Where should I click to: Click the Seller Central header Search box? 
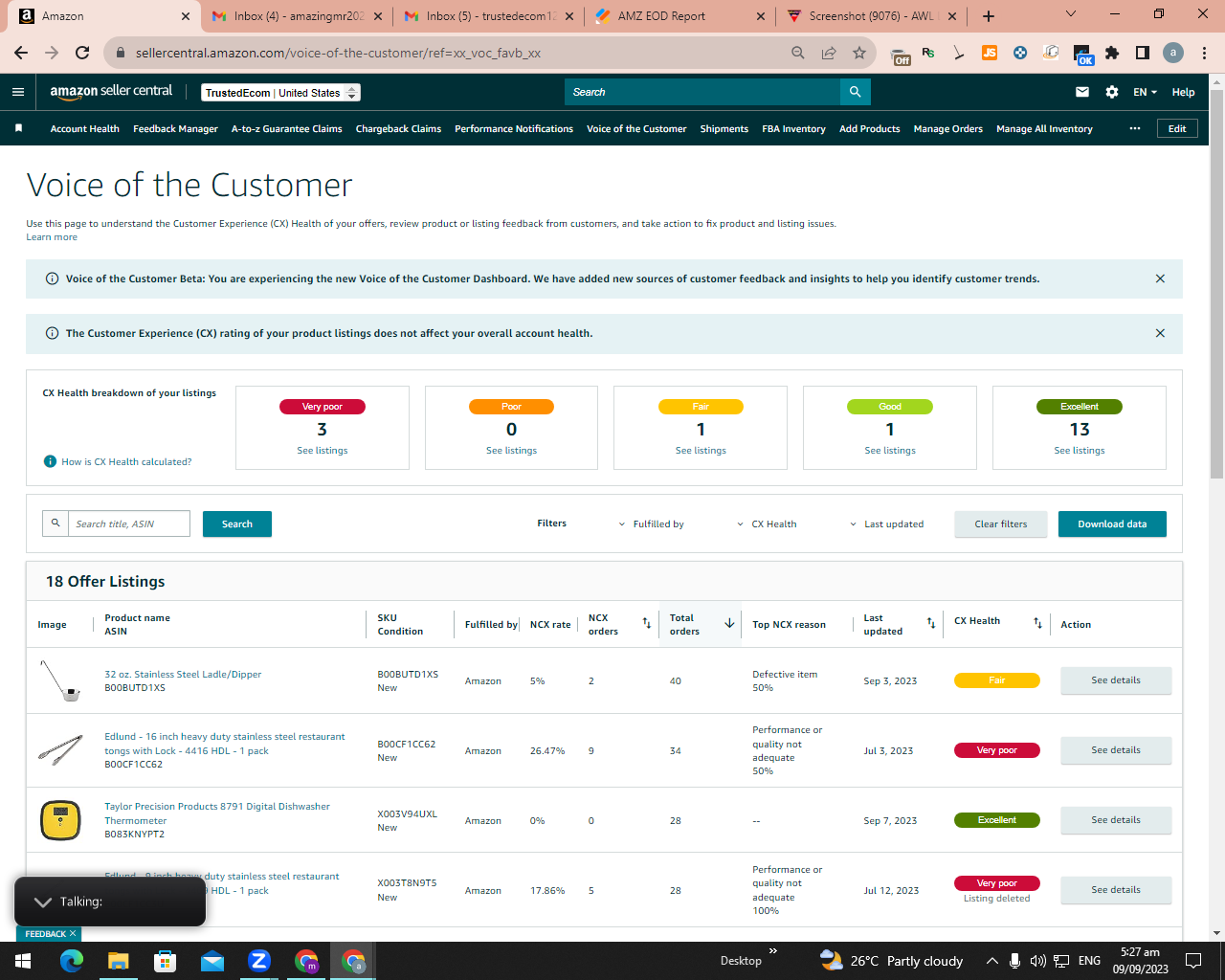coord(702,92)
